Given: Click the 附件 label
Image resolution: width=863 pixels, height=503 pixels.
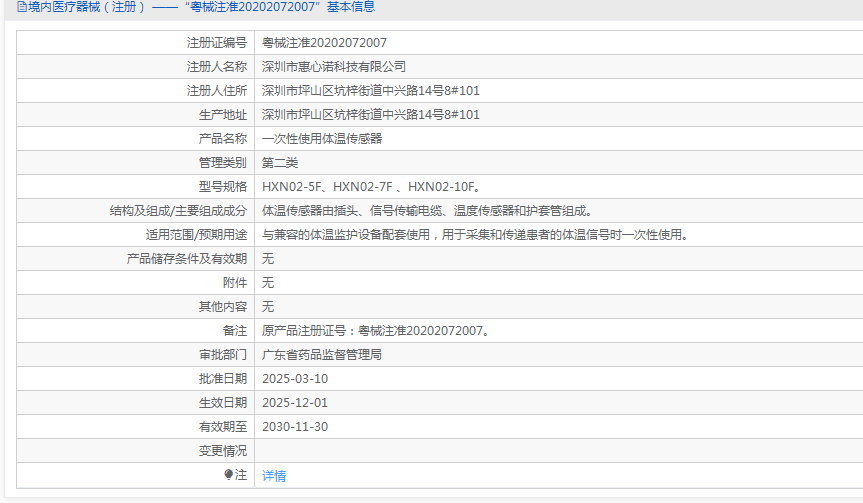Looking at the screenshot, I should [235, 283].
